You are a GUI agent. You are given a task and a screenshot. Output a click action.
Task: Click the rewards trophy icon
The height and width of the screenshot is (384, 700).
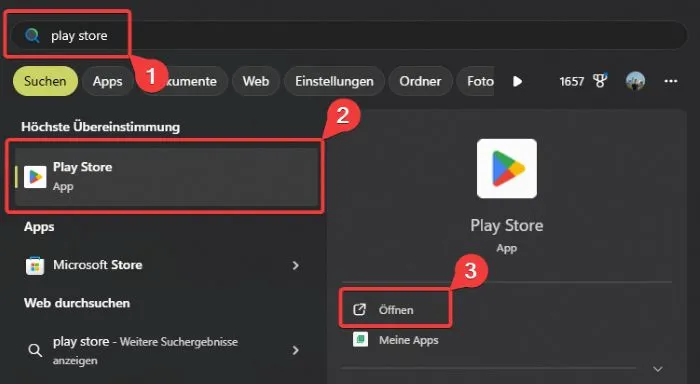[600, 80]
